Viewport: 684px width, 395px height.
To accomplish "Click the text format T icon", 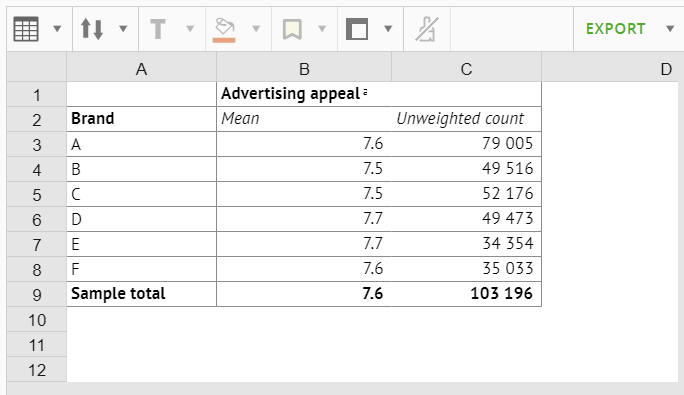I will (x=158, y=29).
